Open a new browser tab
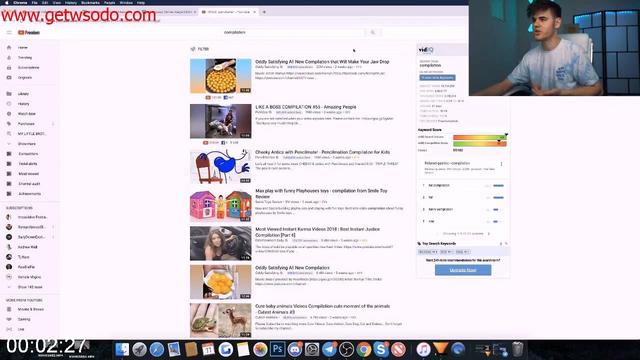 click(x=264, y=12)
